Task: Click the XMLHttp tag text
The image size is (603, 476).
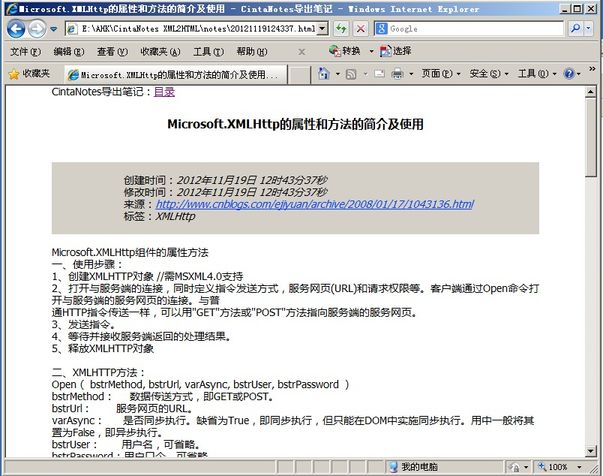Action: point(175,216)
